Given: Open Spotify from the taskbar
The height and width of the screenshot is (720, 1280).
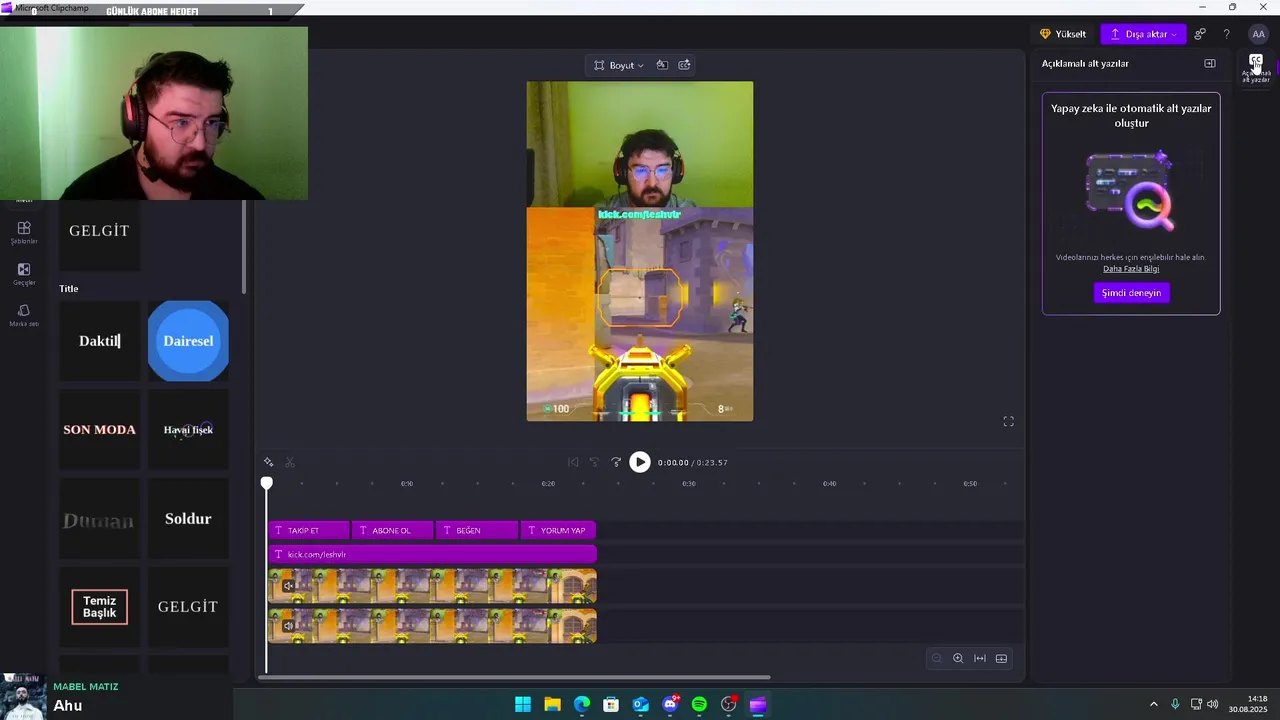Looking at the screenshot, I should [x=699, y=705].
